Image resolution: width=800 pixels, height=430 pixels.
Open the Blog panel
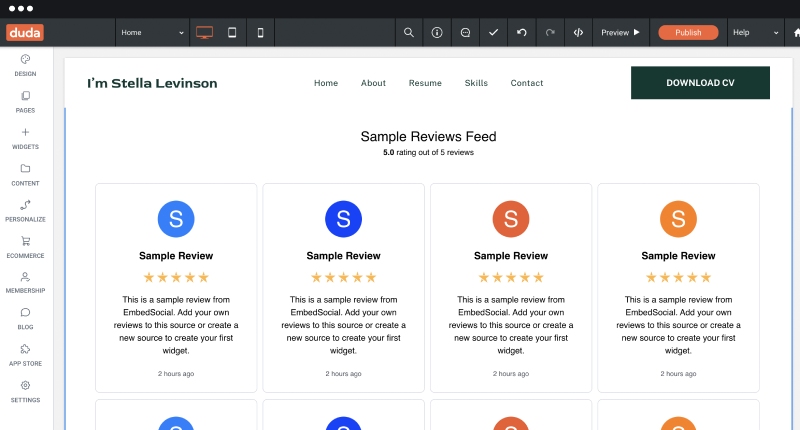[x=25, y=319]
